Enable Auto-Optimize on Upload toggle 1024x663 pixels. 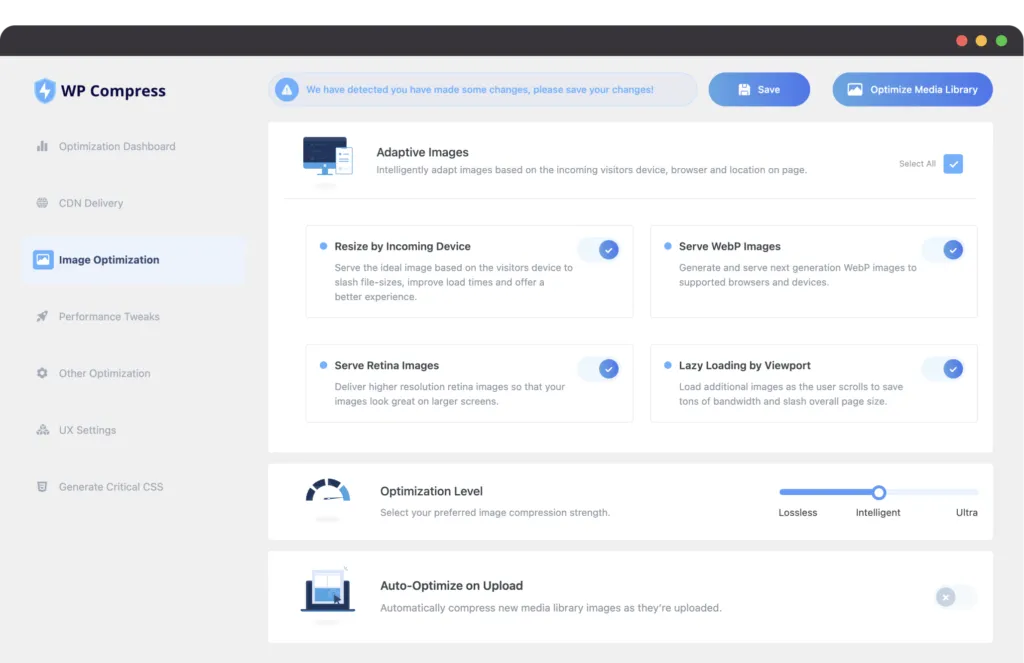(953, 597)
